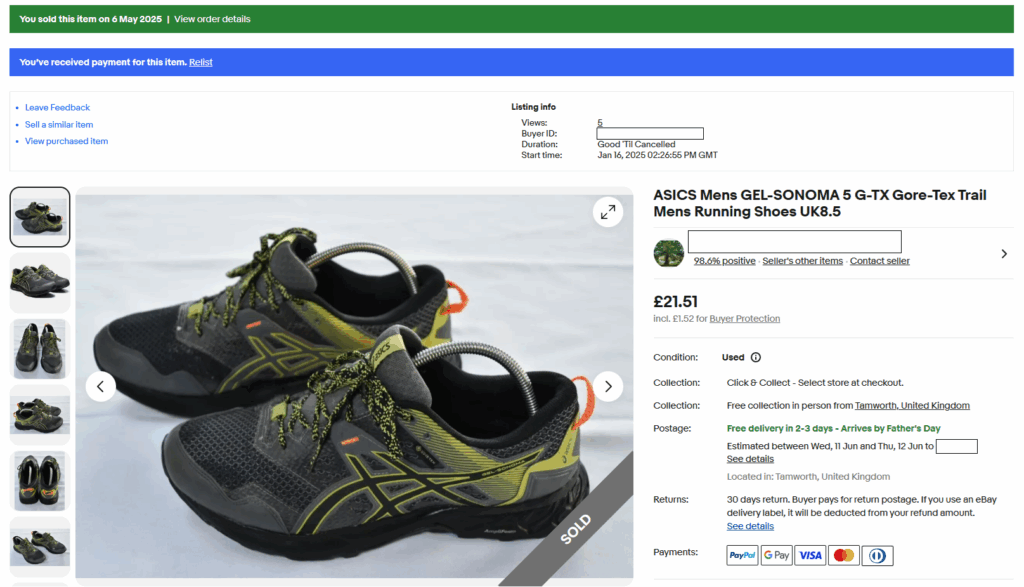The height and width of the screenshot is (587, 1024).
Task: Select sixth thumbnail of shoes
Action: [x=40, y=547]
